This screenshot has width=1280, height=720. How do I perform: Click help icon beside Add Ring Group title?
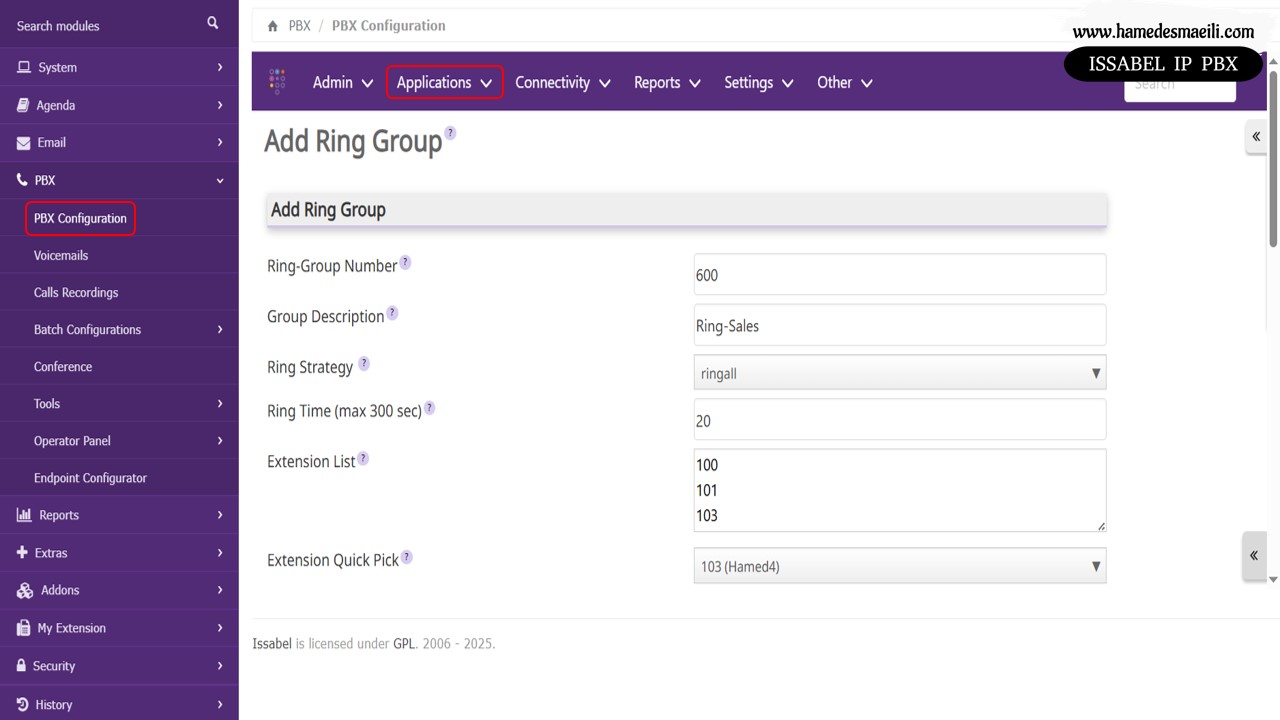pos(450,133)
